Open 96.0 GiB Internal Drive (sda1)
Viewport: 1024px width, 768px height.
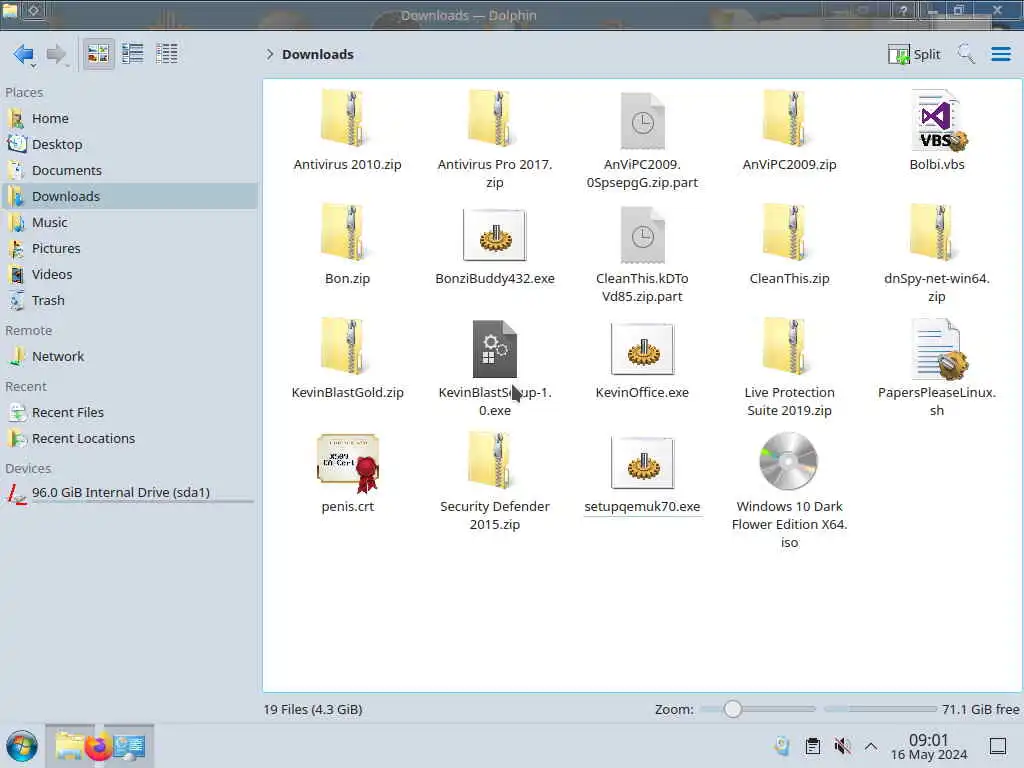tap(131, 493)
